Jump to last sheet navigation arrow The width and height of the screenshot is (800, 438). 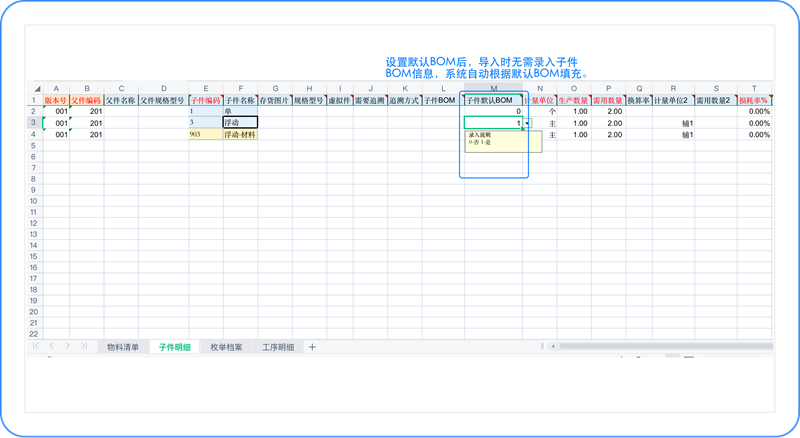[84, 346]
